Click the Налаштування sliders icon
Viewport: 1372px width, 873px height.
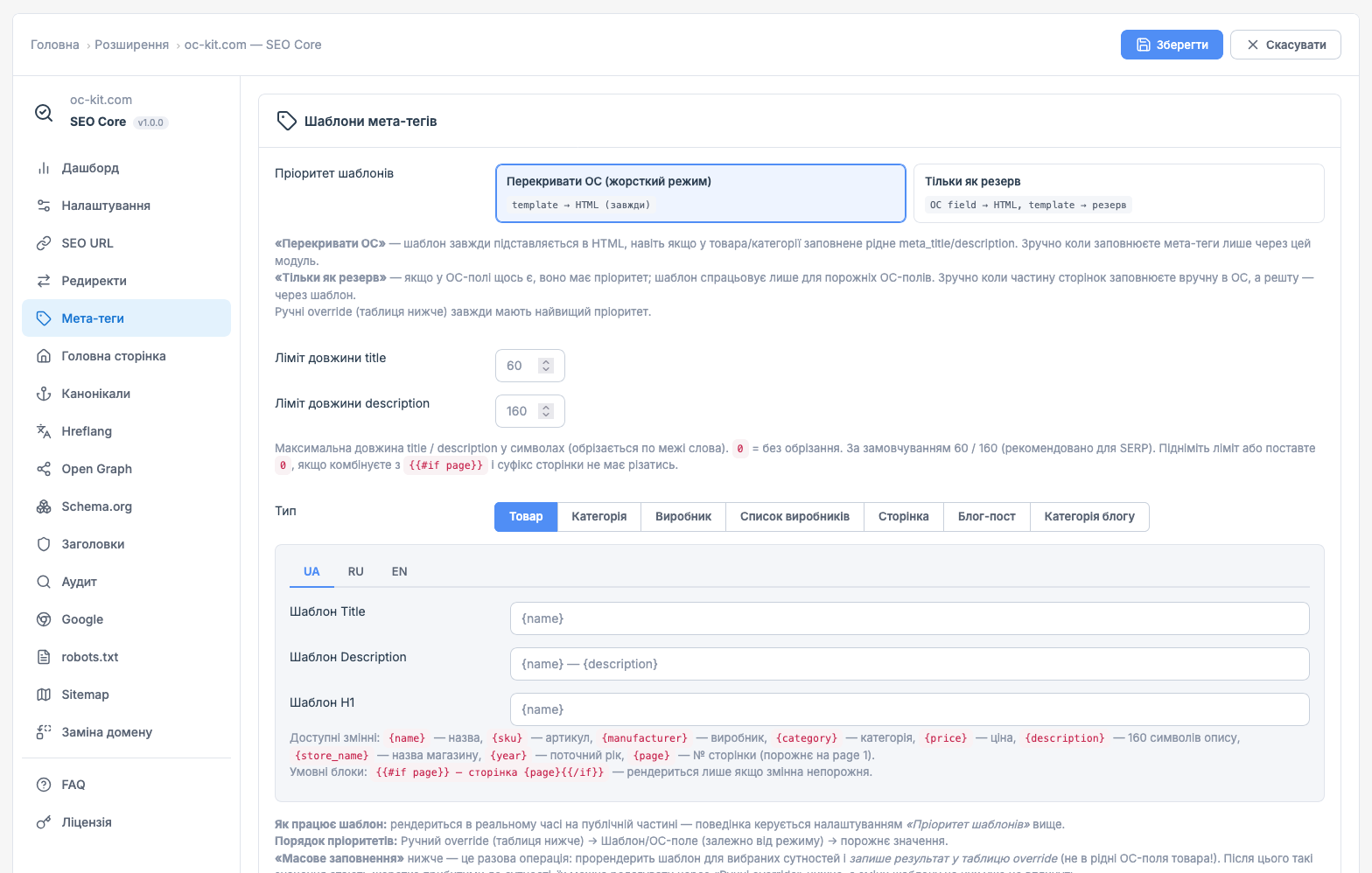point(44,206)
